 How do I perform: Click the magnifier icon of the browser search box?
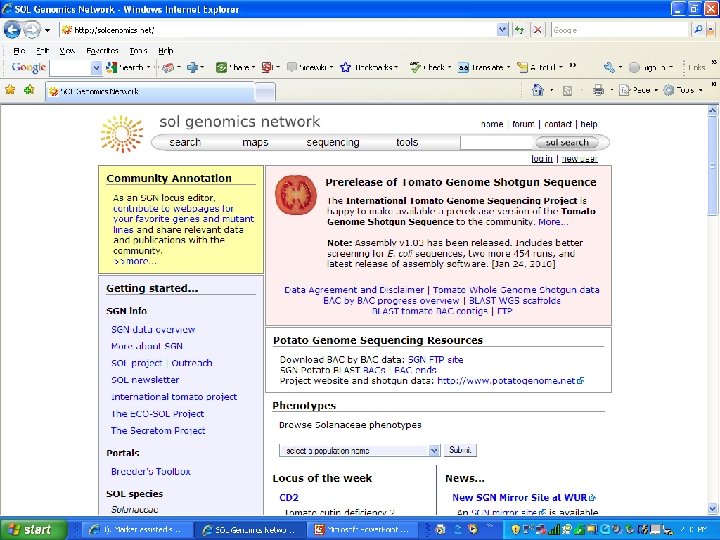[698, 30]
